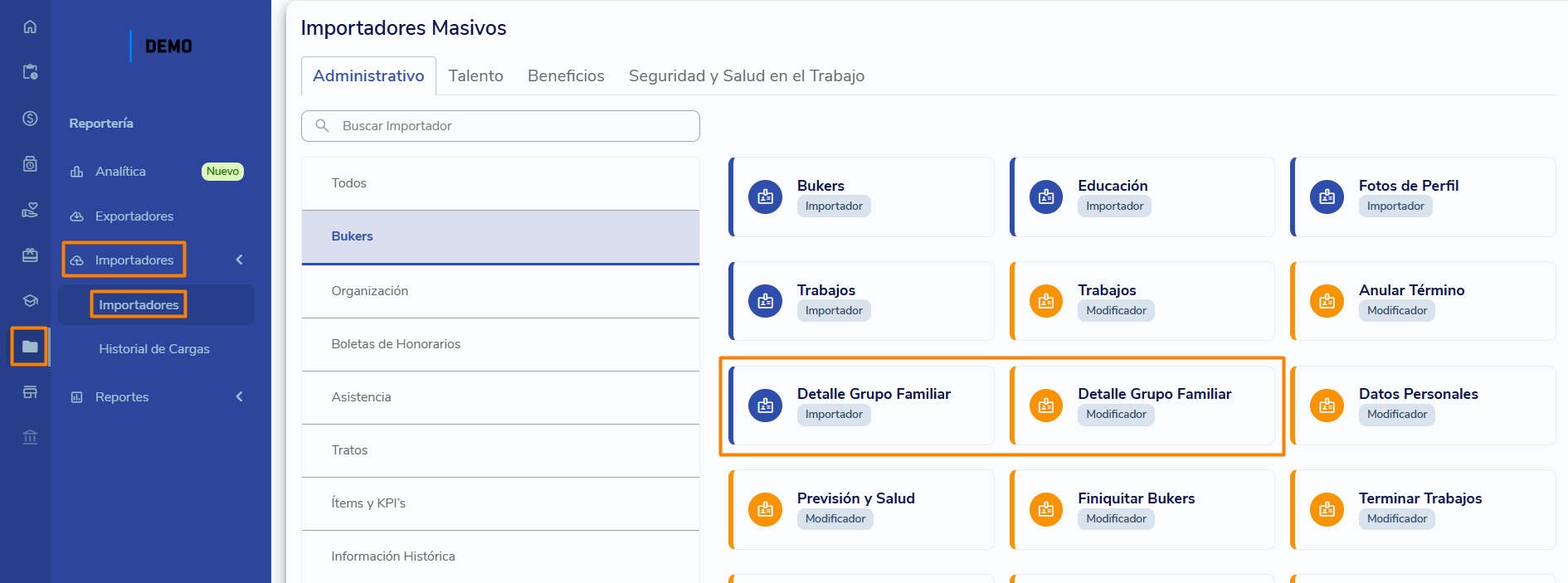
Task: Click the orange Anular Término icon
Action: coord(1327,301)
